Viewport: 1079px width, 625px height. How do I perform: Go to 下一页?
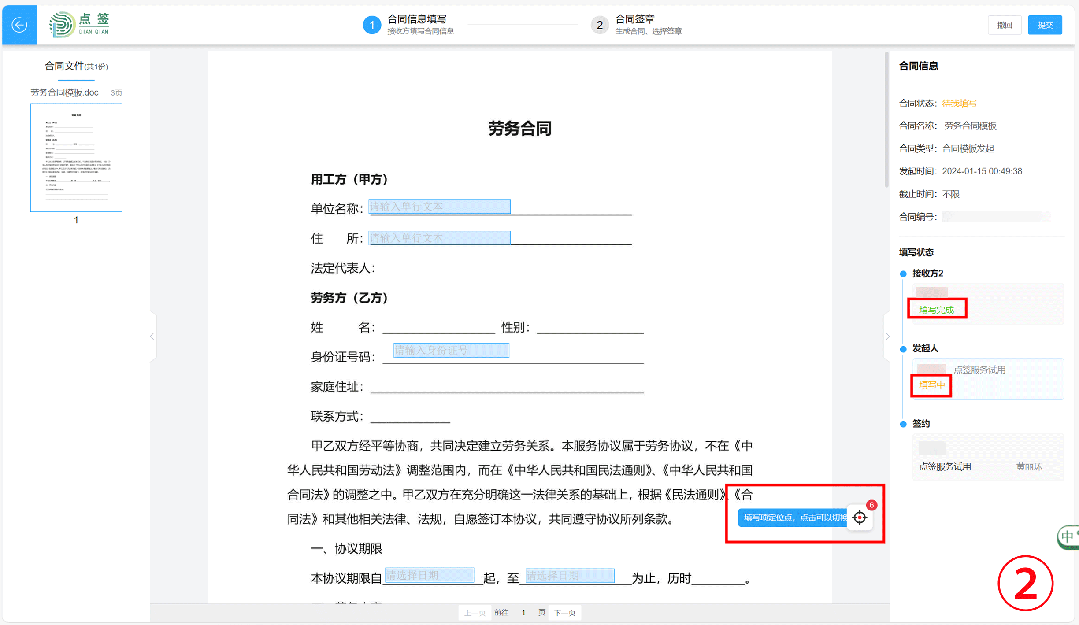565,613
